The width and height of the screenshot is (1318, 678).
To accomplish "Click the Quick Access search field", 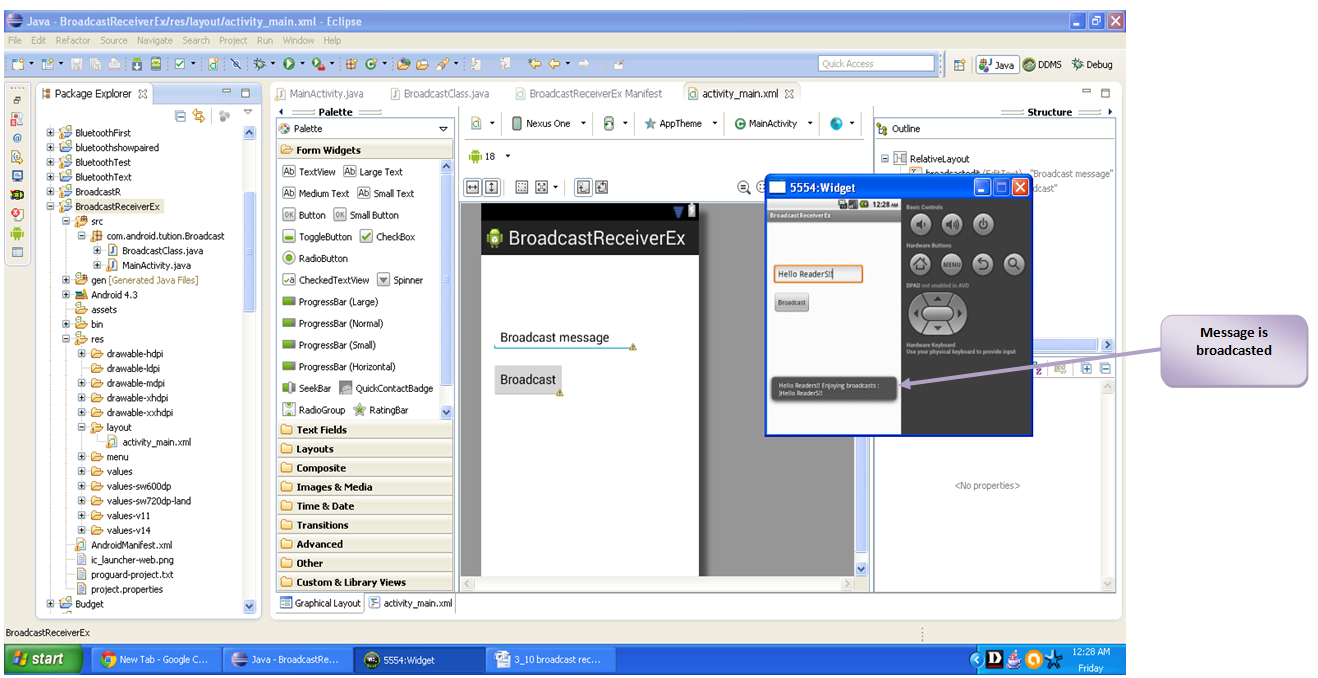I will pos(877,64).
